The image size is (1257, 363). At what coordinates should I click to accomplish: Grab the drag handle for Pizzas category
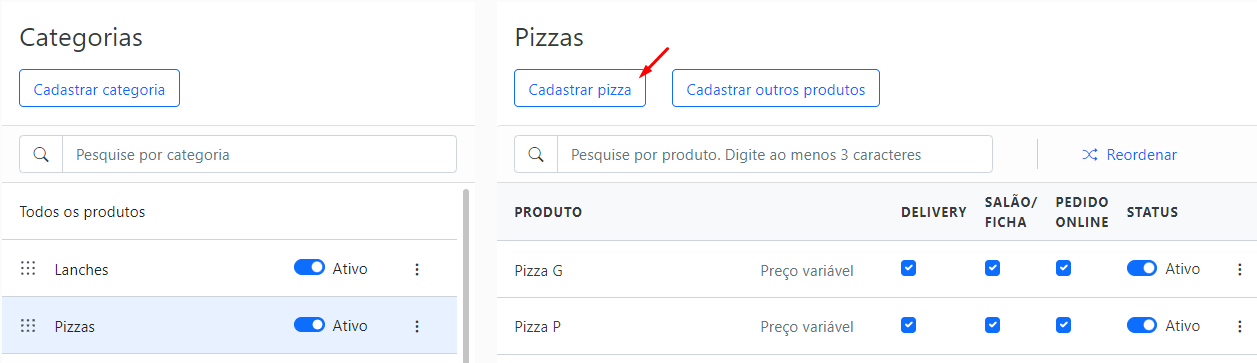(x=28, y=326)
